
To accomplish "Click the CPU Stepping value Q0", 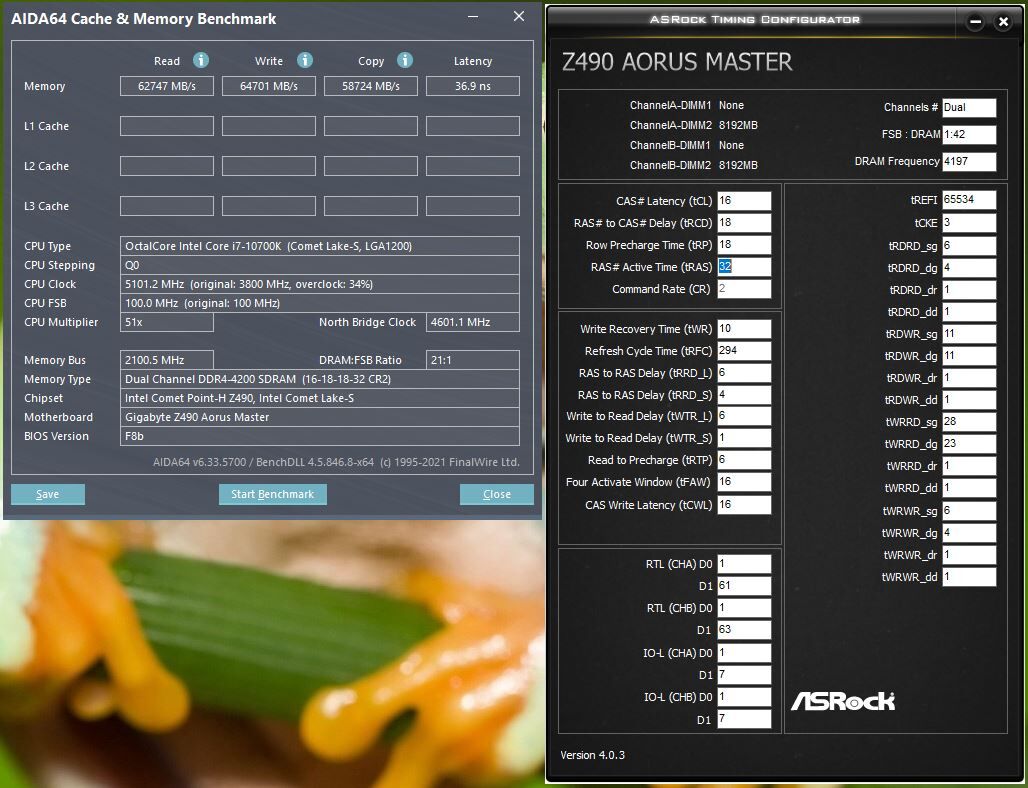I will pos(320,265).
